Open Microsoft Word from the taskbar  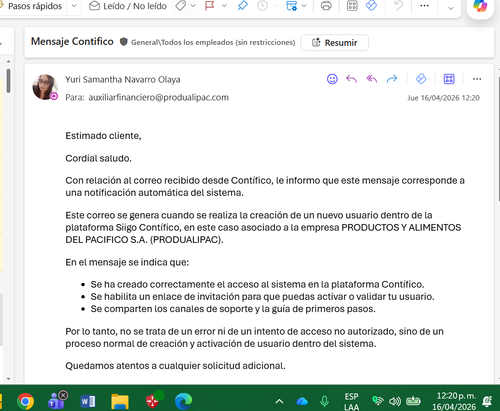pyautogui.click(x=88, y=401)
